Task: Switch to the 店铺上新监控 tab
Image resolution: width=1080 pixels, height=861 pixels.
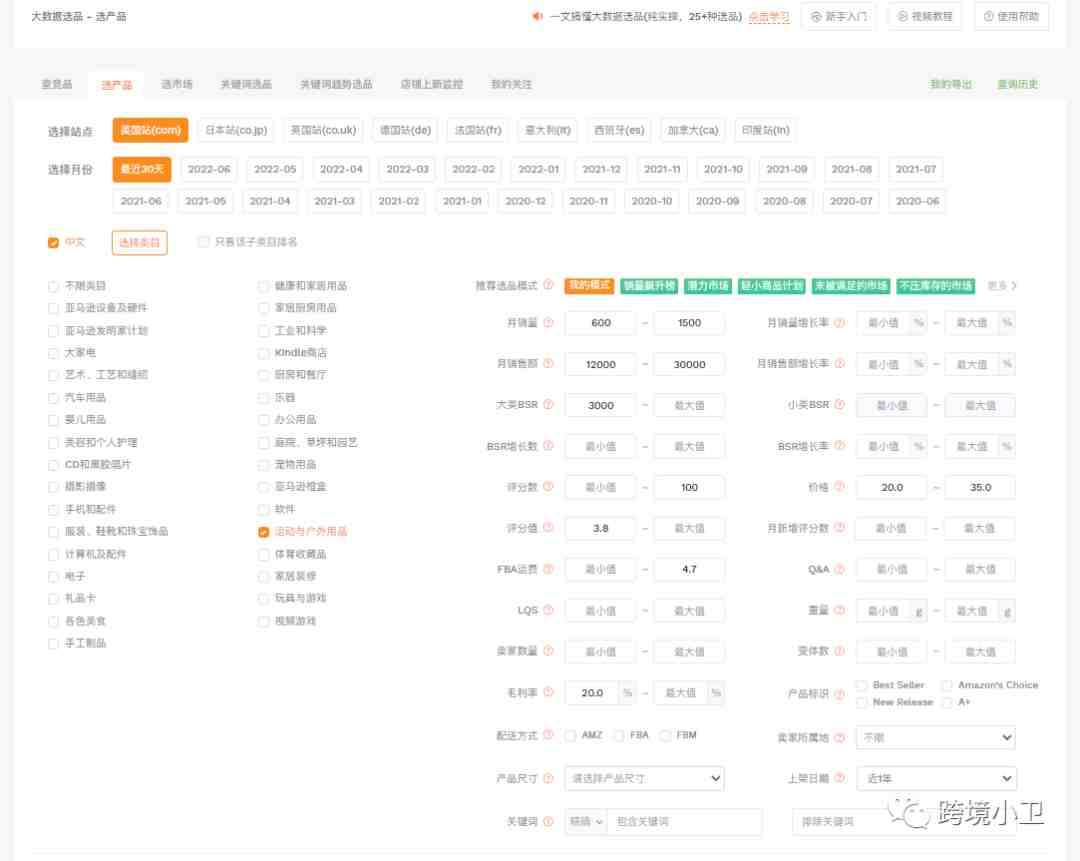Action: 432,84
